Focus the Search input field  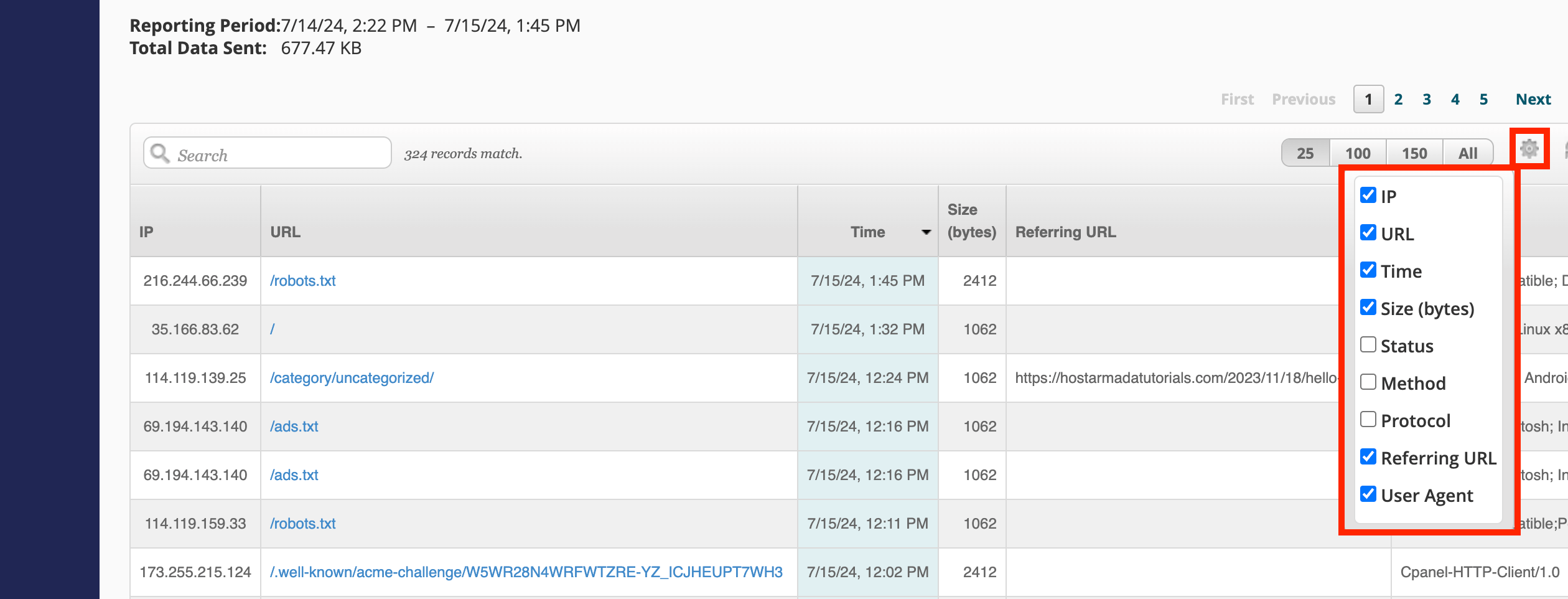point(268,153)
